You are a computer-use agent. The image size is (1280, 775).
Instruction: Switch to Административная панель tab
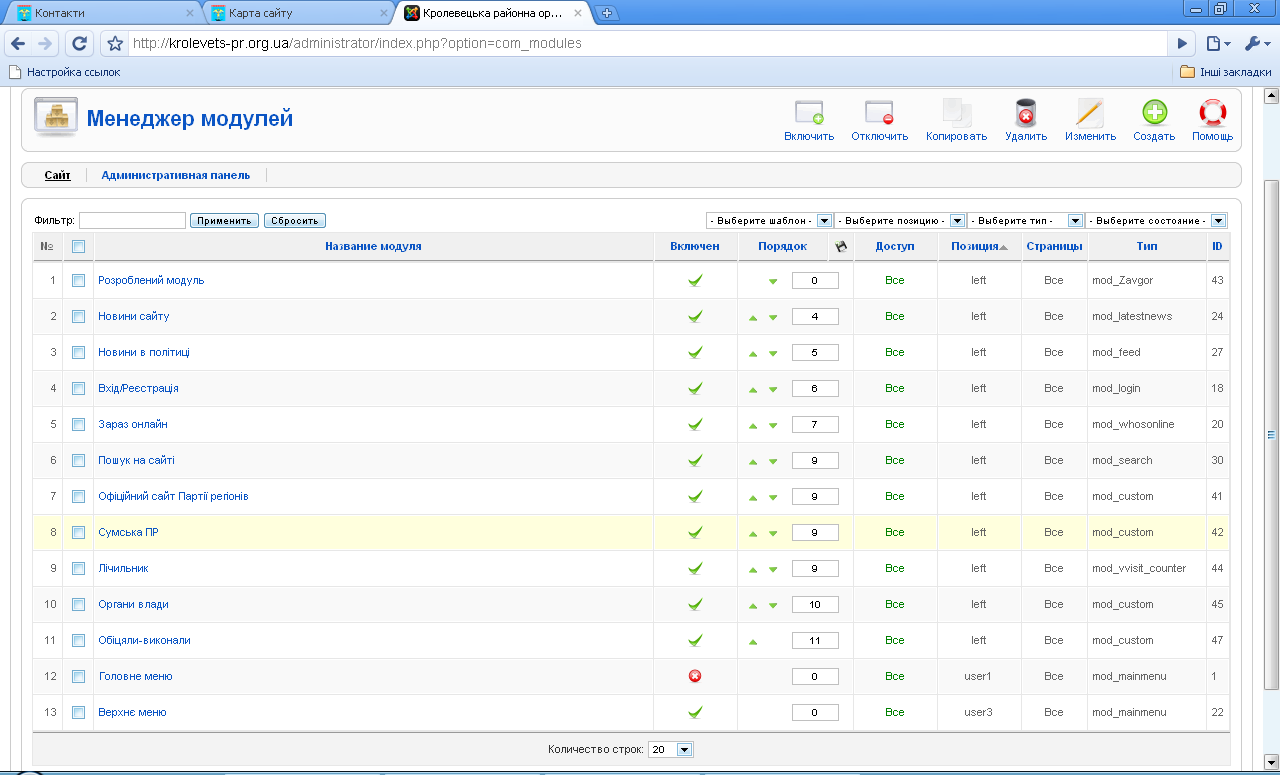[x=175, y=175]
